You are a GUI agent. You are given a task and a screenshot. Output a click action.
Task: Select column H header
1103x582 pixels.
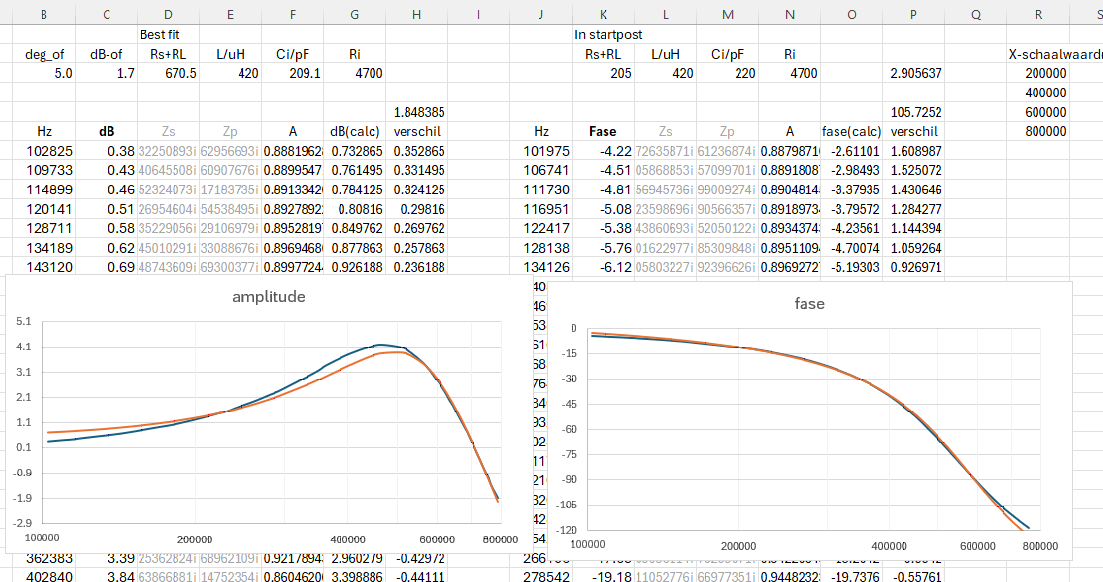coord(416,14)
